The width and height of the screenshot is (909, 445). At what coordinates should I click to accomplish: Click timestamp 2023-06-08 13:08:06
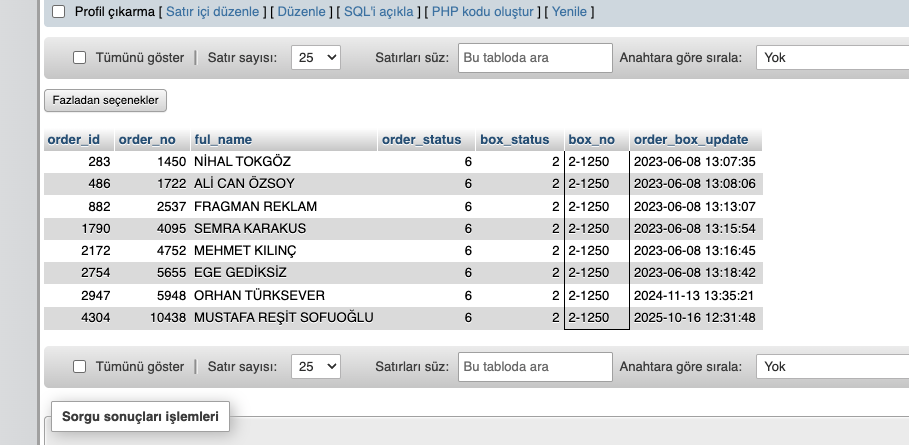tap(695, 184)
